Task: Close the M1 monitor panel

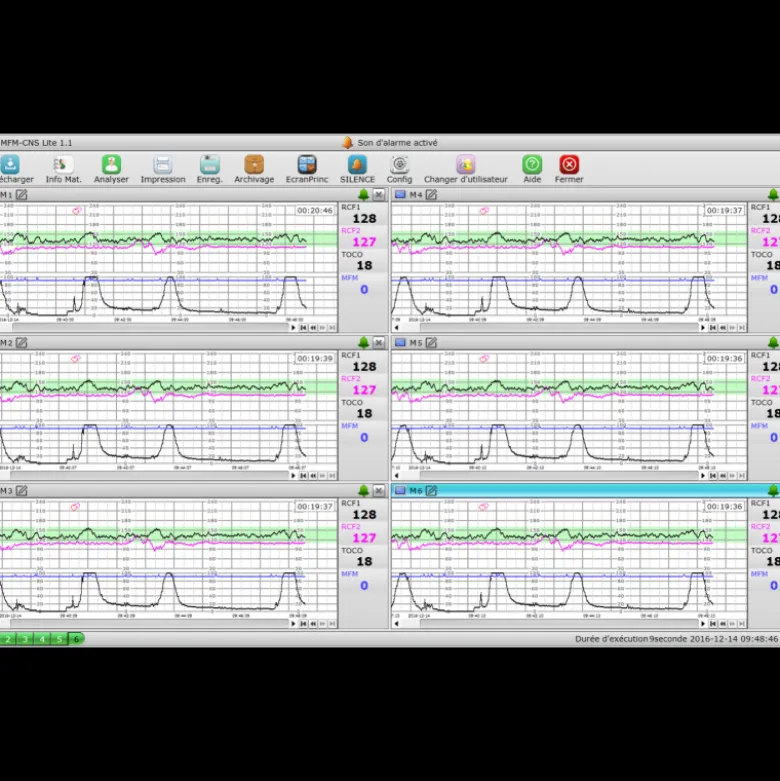Action: point(379,195)
